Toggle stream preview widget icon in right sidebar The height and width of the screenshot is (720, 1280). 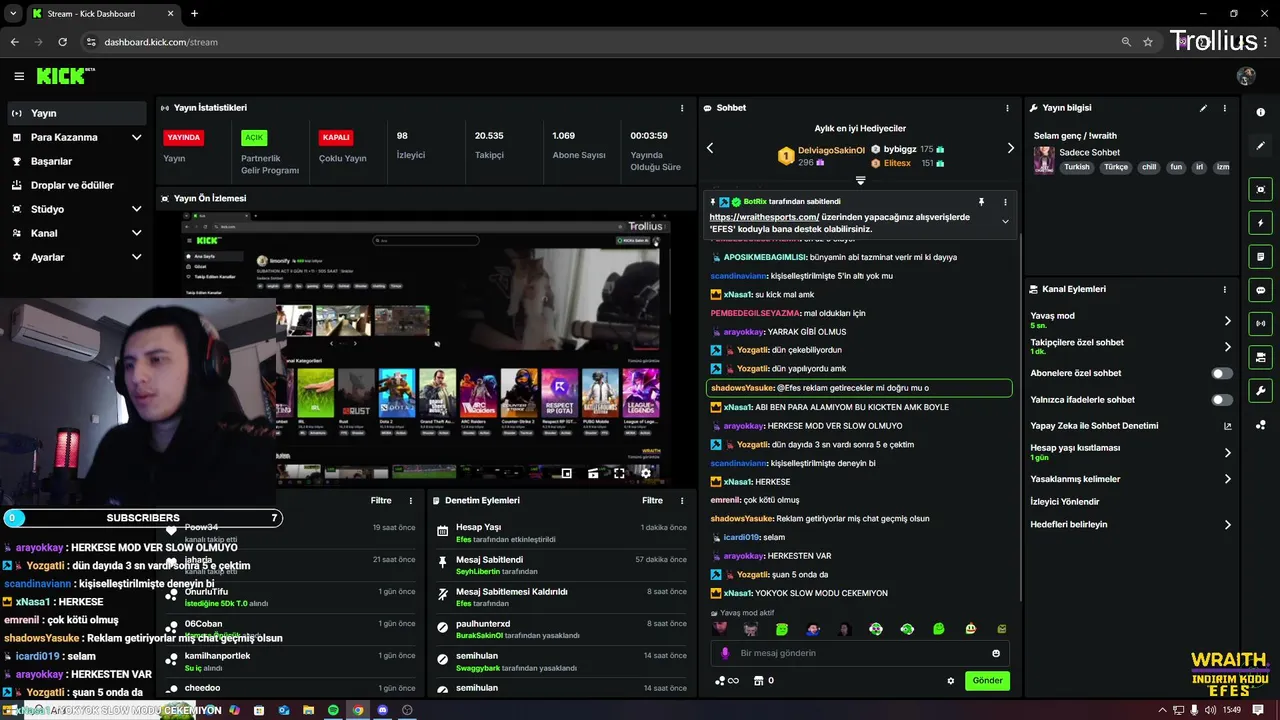(1260, 189)
